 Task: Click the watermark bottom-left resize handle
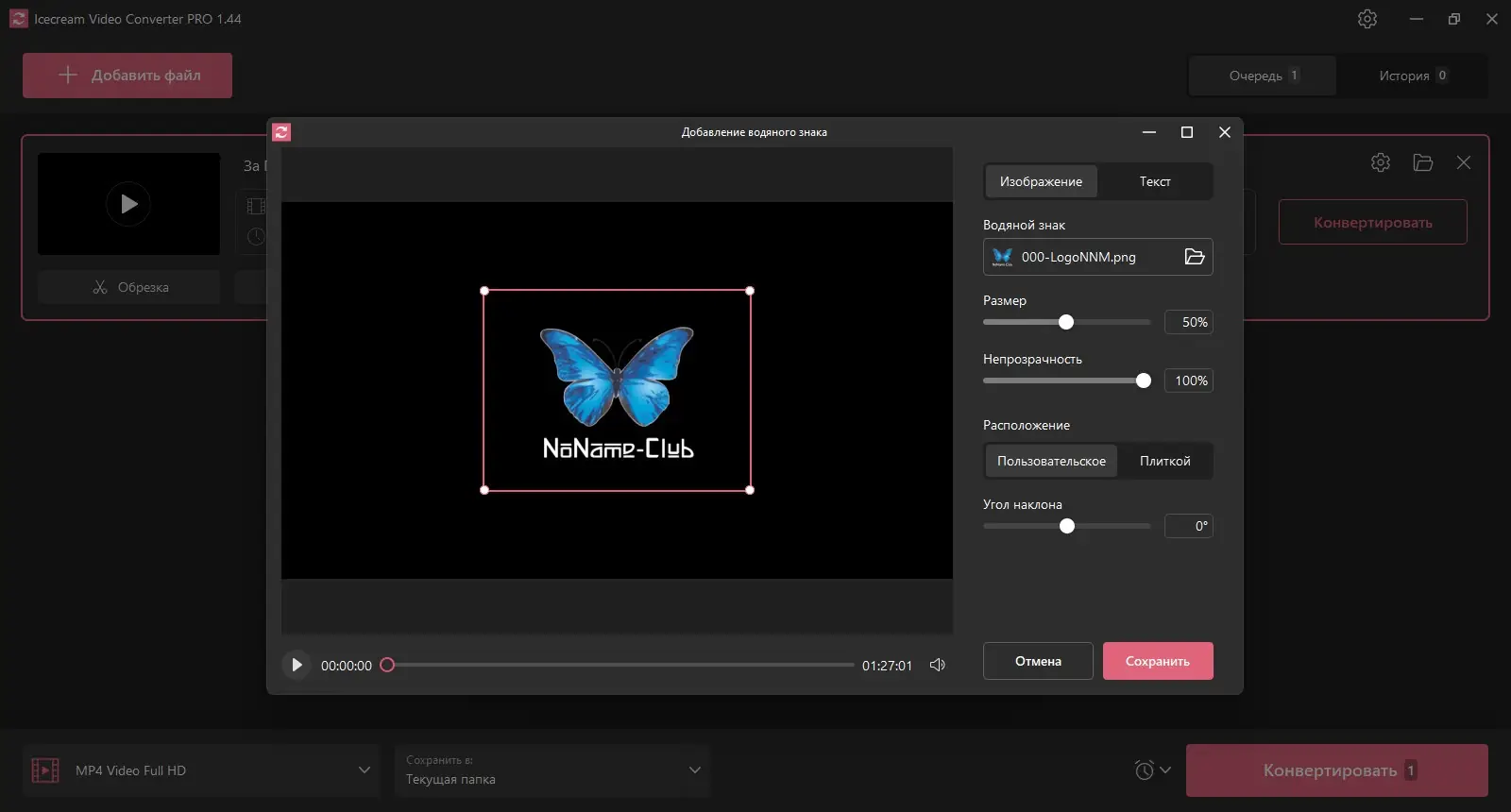pos(484,490)
